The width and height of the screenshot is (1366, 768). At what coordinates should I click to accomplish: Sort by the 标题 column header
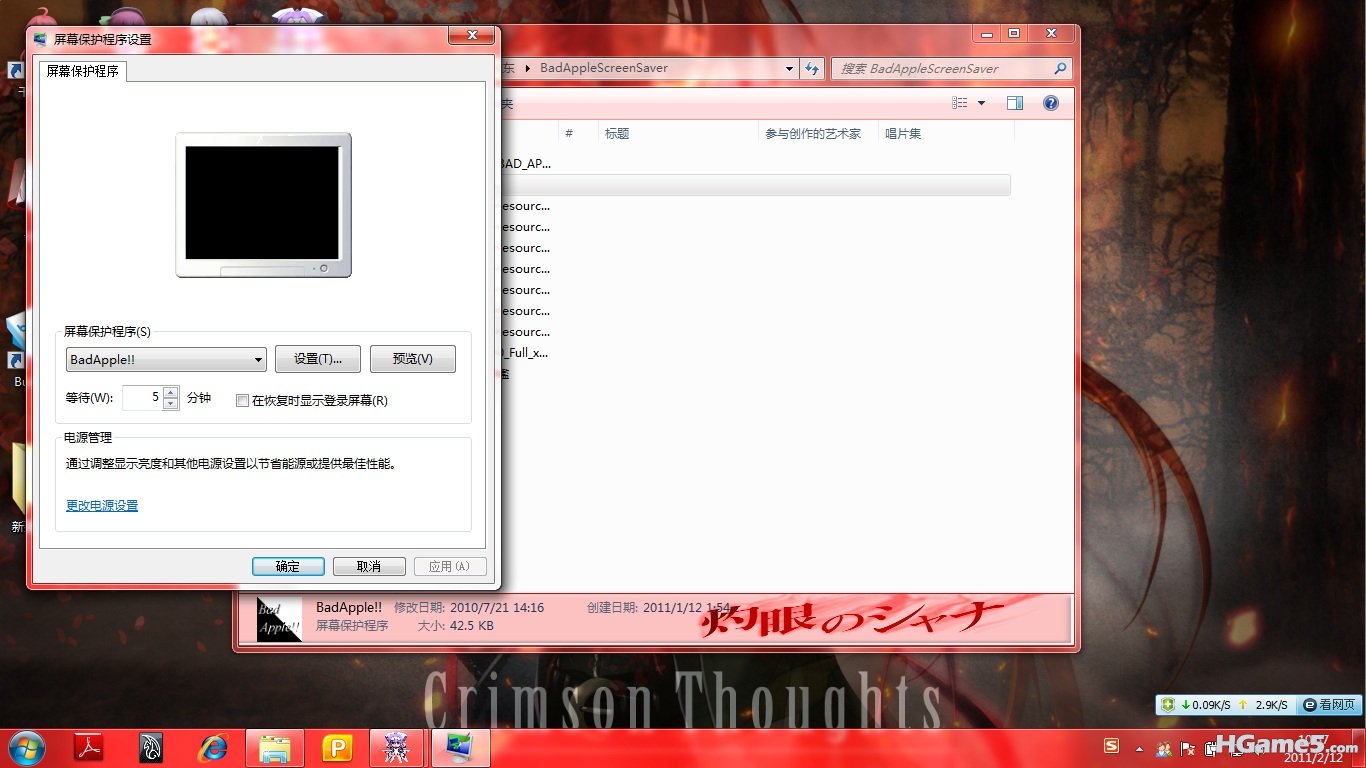click(678, 133)
